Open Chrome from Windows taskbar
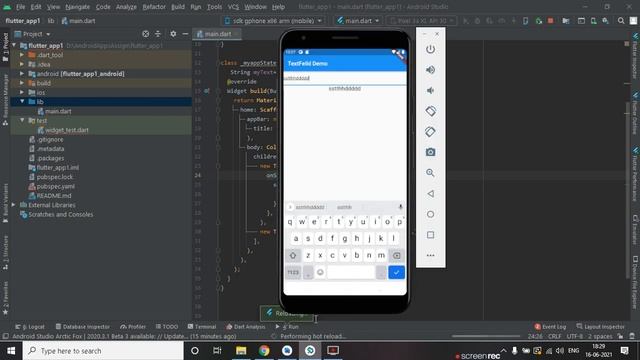The width and height of the screenshot is (640, 360). (264, 351)
